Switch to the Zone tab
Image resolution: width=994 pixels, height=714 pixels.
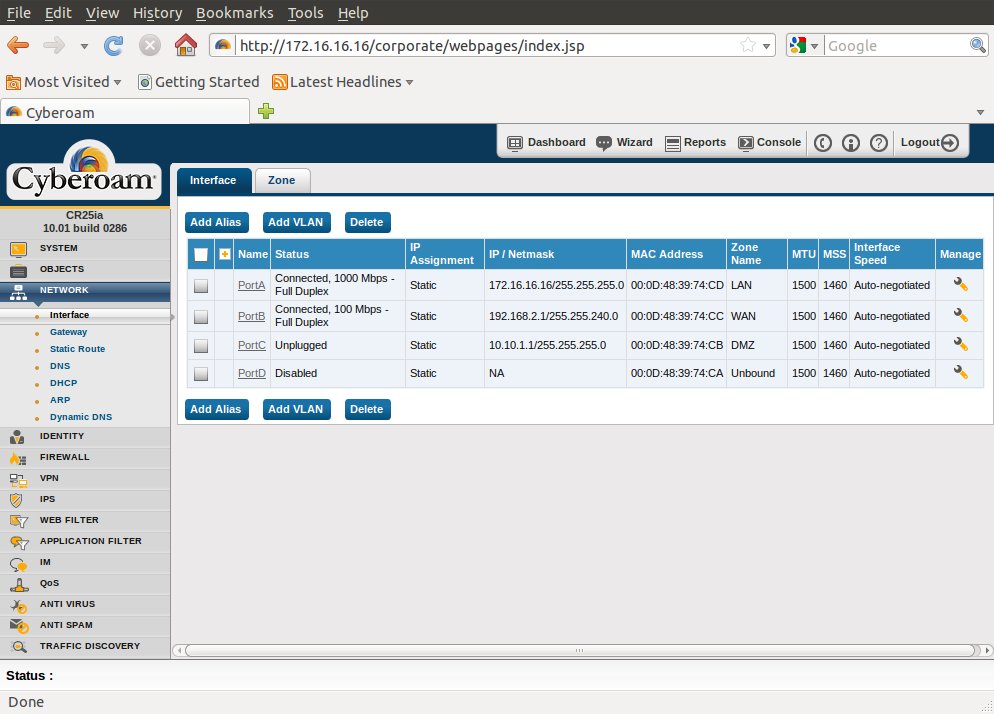tap(281, 180)
